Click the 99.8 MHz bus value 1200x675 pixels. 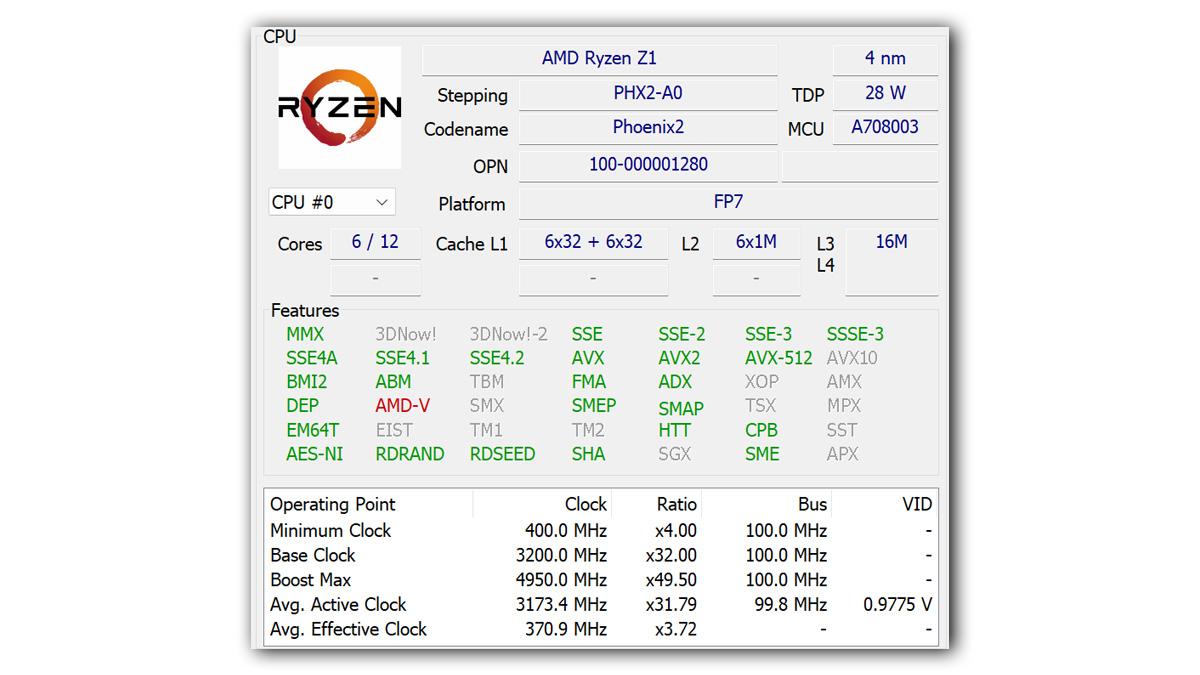[x=791, y=605]
